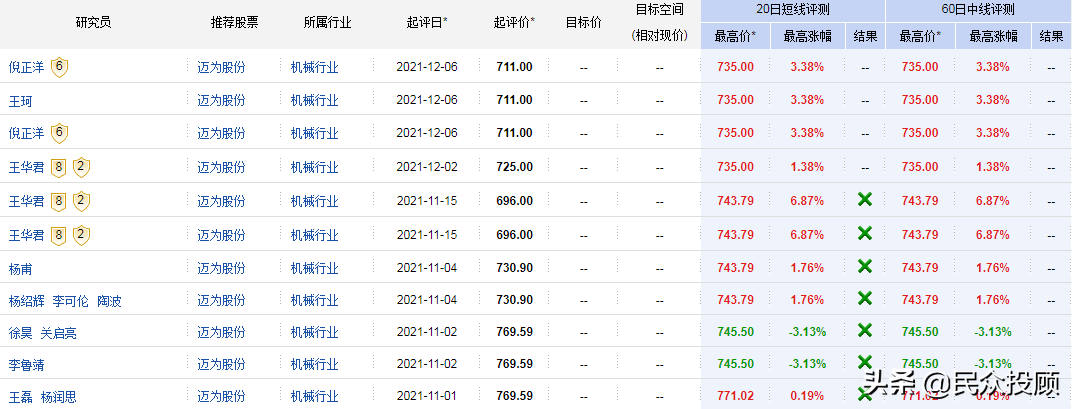Open analyst 王磊's link

point(21,397)
